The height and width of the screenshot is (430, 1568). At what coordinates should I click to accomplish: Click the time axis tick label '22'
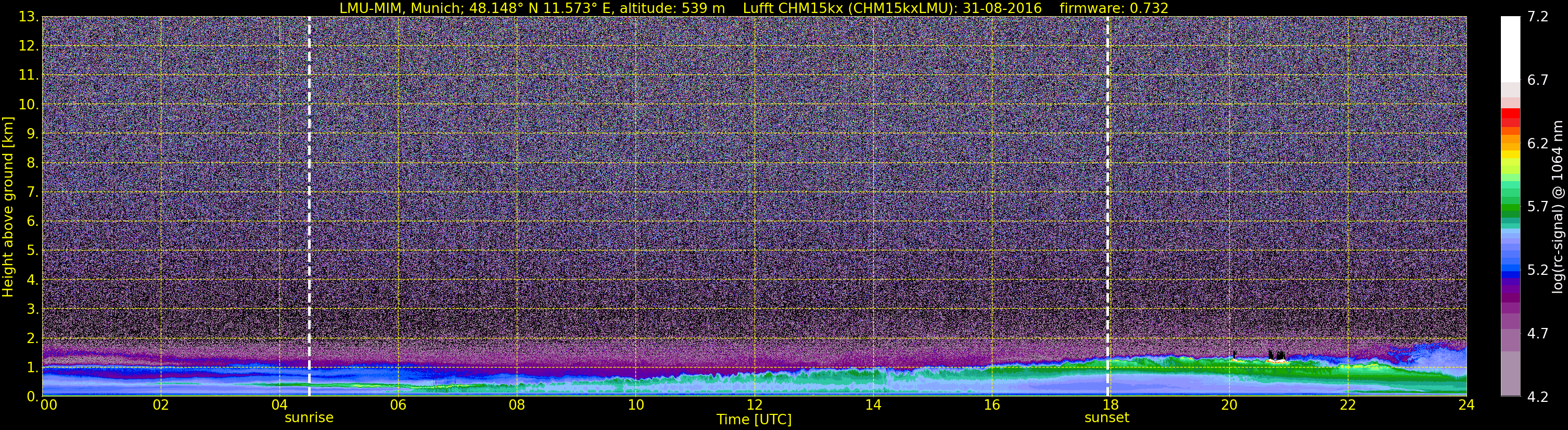[x=1348, y=405]
